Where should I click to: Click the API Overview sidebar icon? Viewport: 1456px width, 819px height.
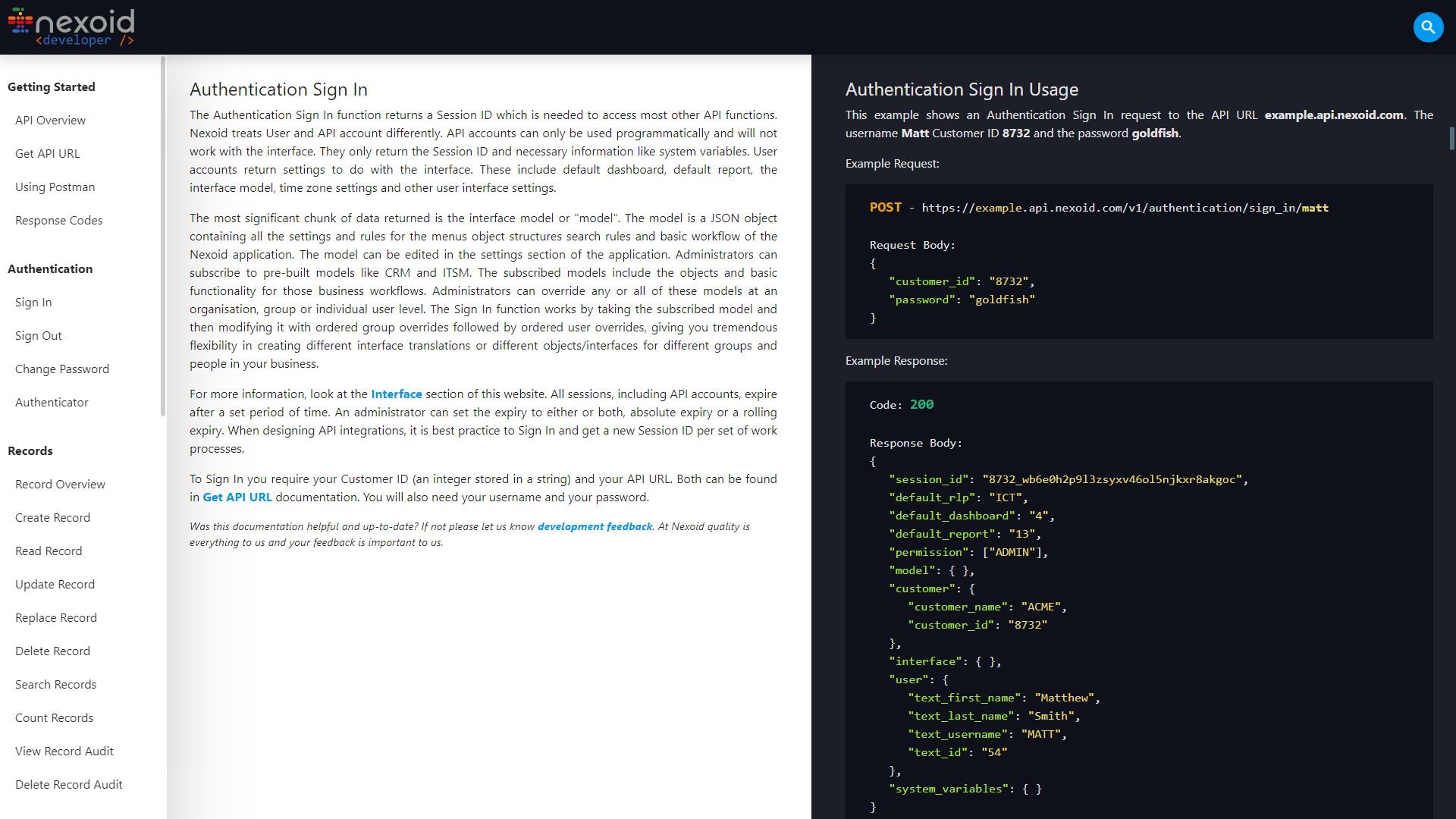[50, 120]
